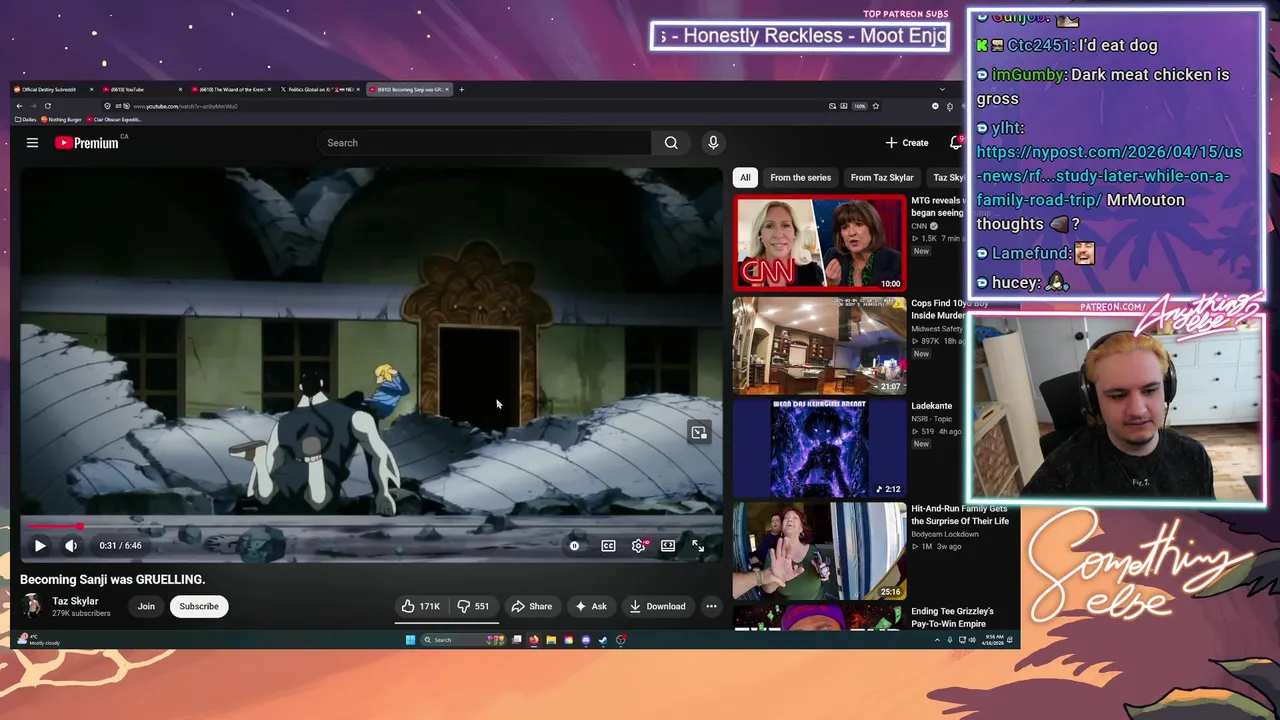The width and height of the screenshot is (1280, 720).
Task: Download the video
Action: coord(657,606)
